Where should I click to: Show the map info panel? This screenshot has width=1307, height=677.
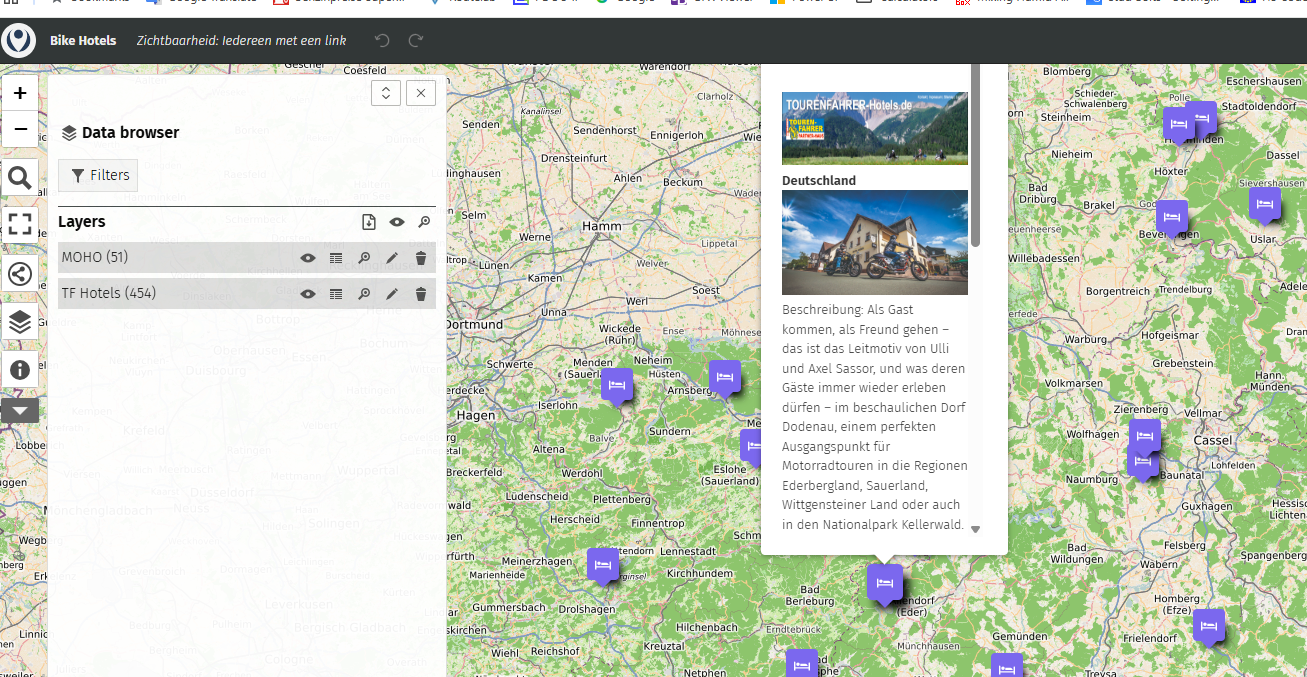(20, 370)
